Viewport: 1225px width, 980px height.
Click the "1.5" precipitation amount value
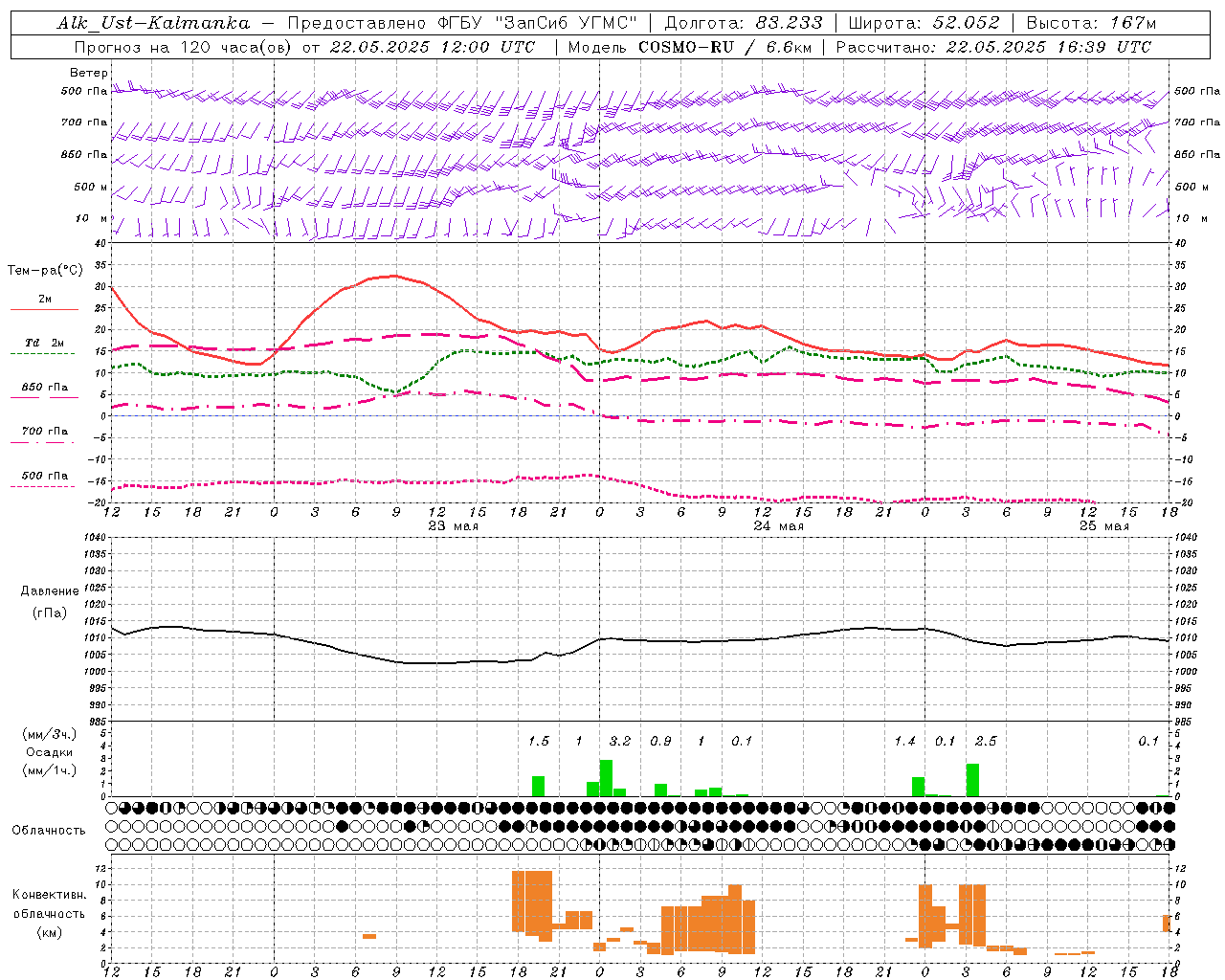tap(539, 741)
